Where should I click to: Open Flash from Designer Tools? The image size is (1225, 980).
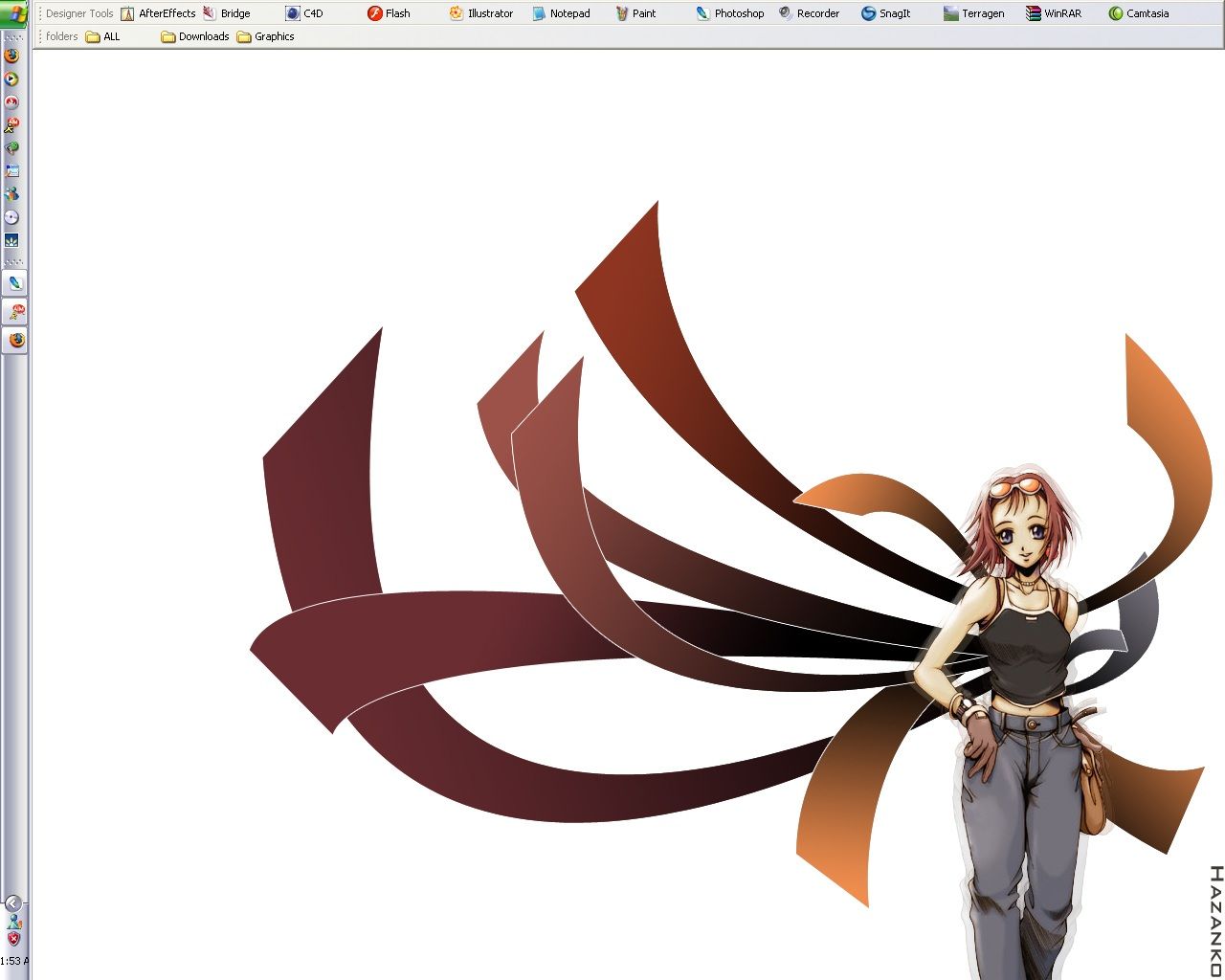(x=389, y=13)
